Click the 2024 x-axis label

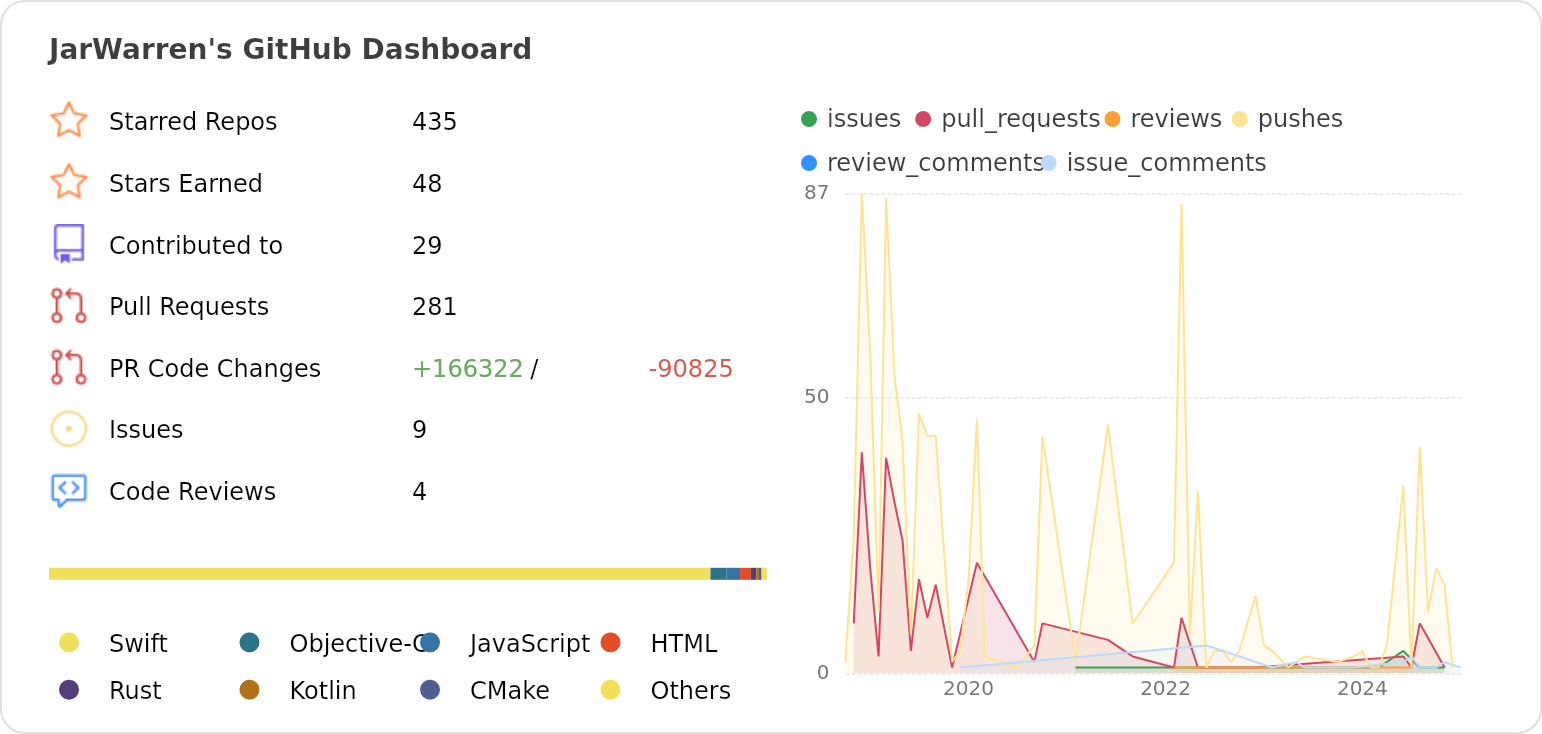(x=1362, y=688)
